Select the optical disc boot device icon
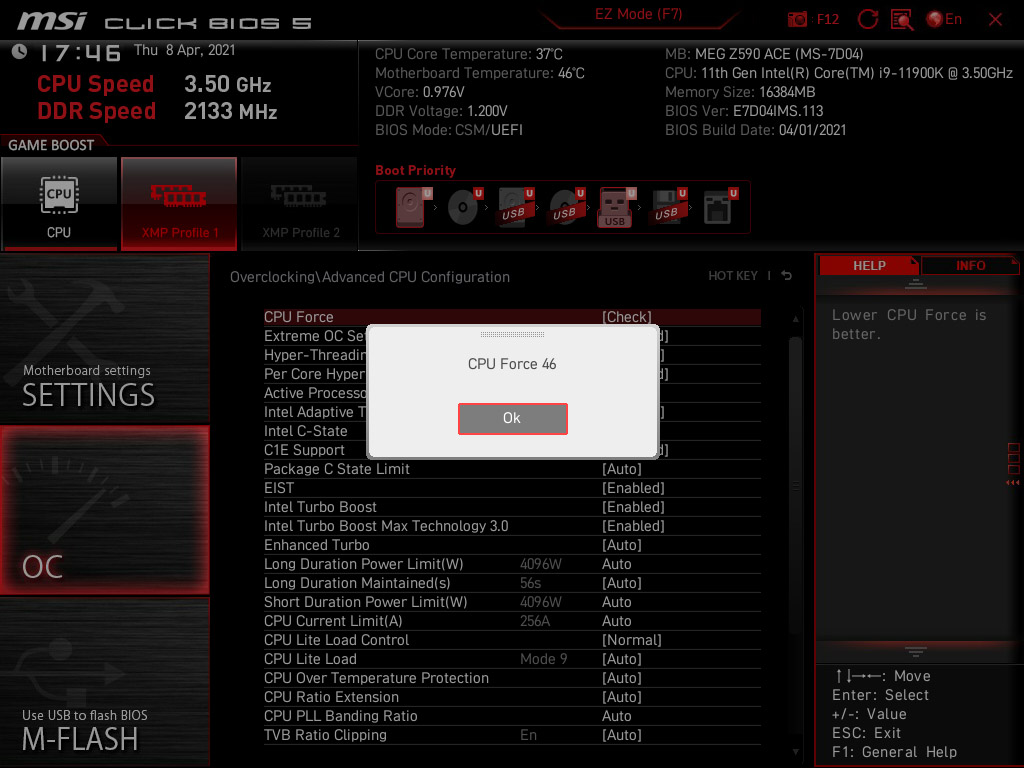This screenshot has width=1024, height=768. pos(464,208)
